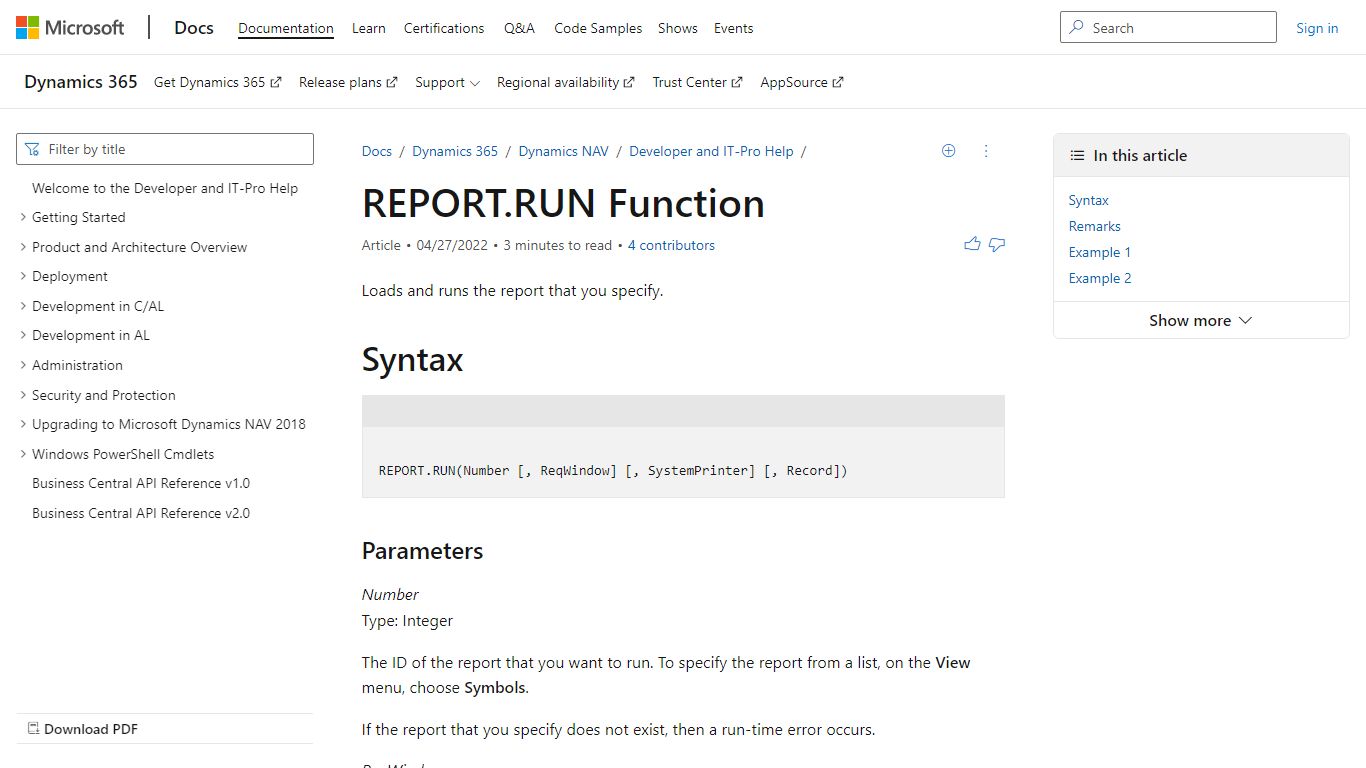Viewport: 1366px width, 768px height.
Task: Open the Events menu item
Action: (x=733, y=28)
